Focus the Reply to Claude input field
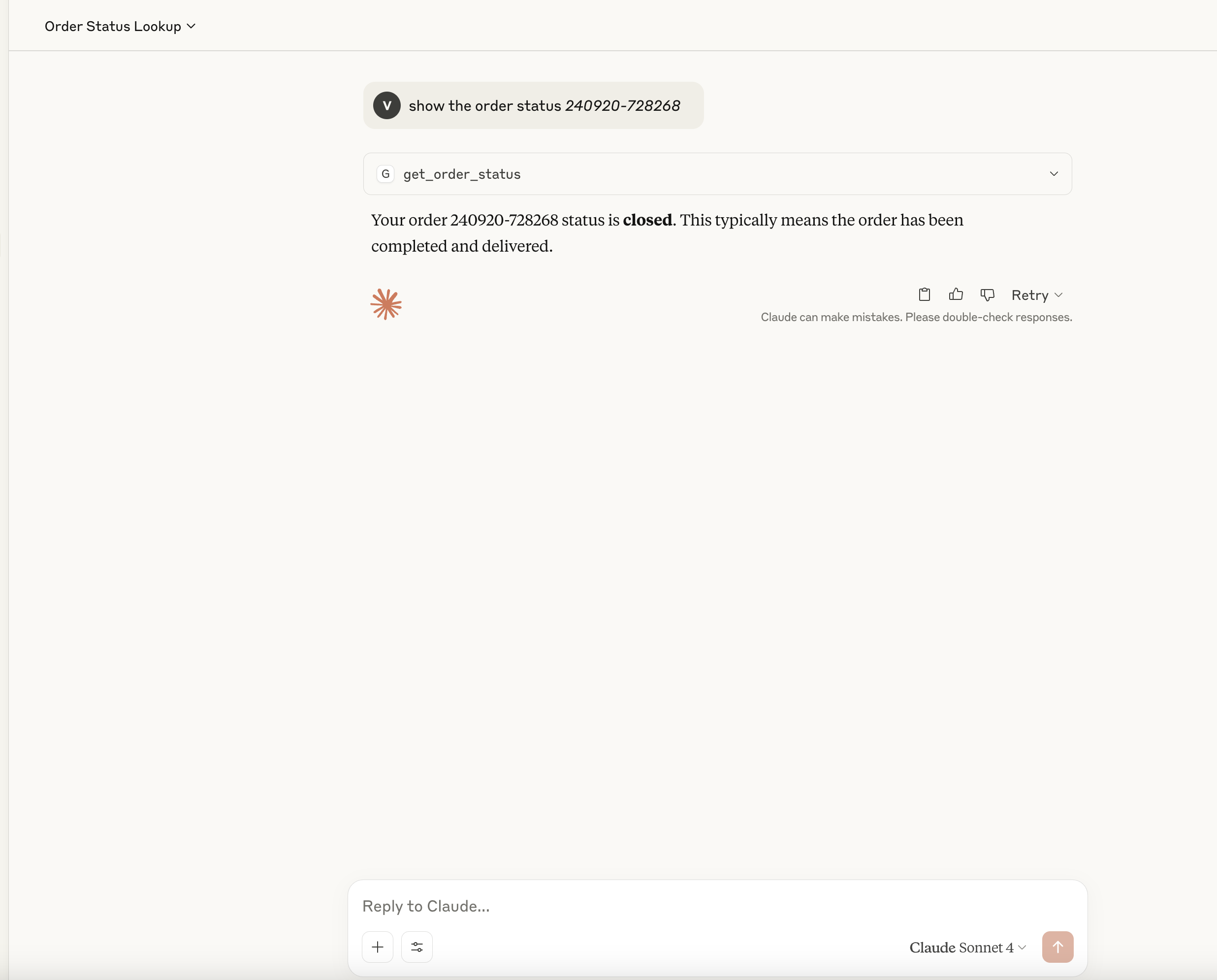 (x=677, y=906)
